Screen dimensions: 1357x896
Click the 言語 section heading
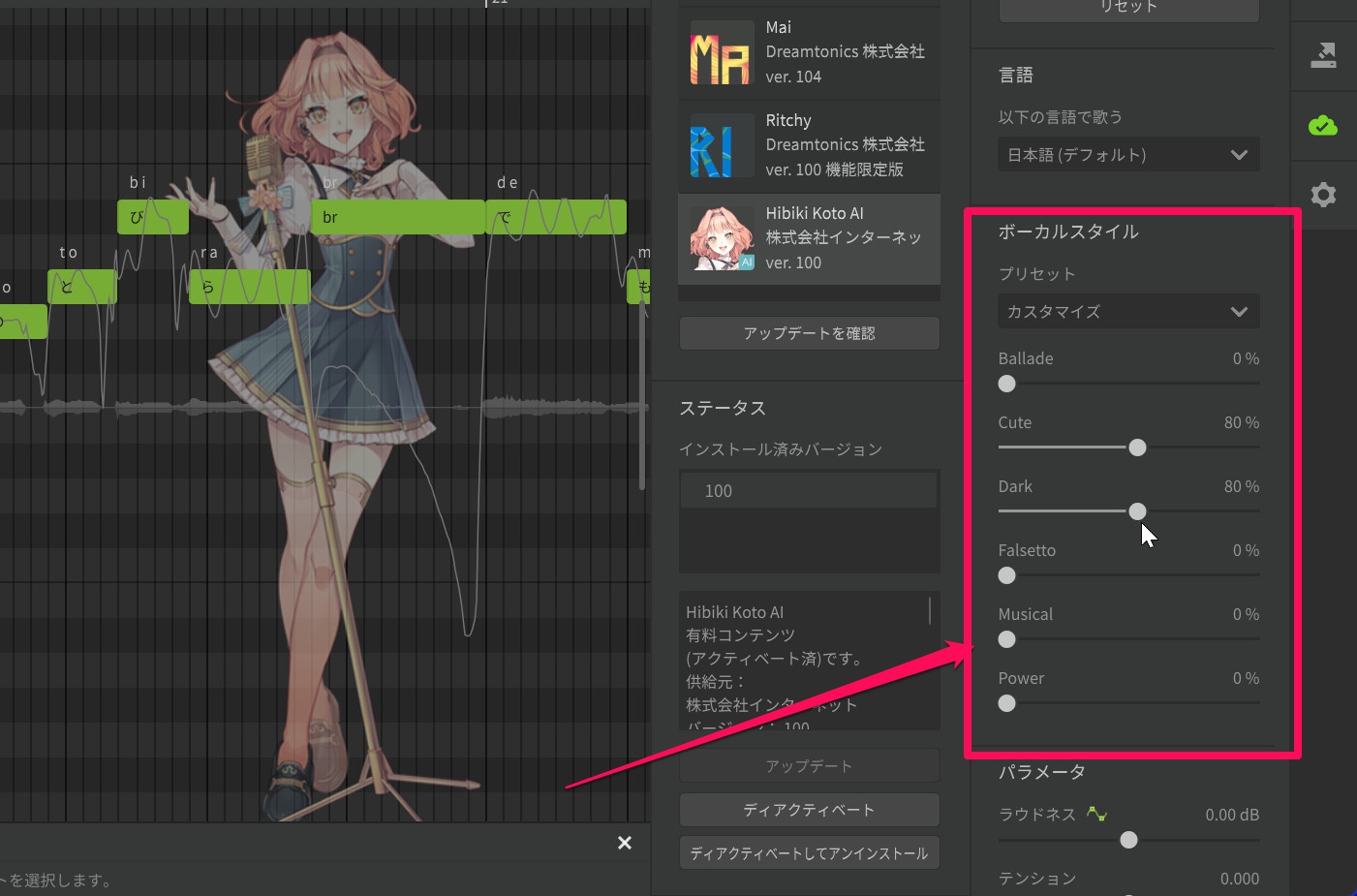tap(1016, 75)
